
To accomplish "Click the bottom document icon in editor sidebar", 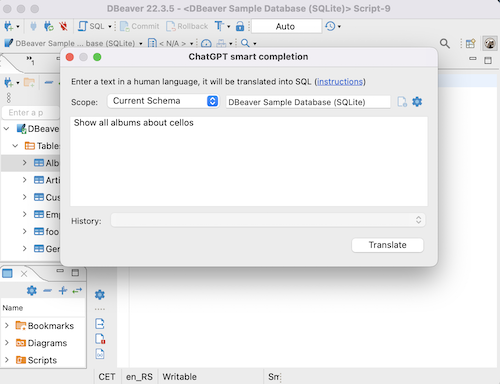I will [100, 354].
